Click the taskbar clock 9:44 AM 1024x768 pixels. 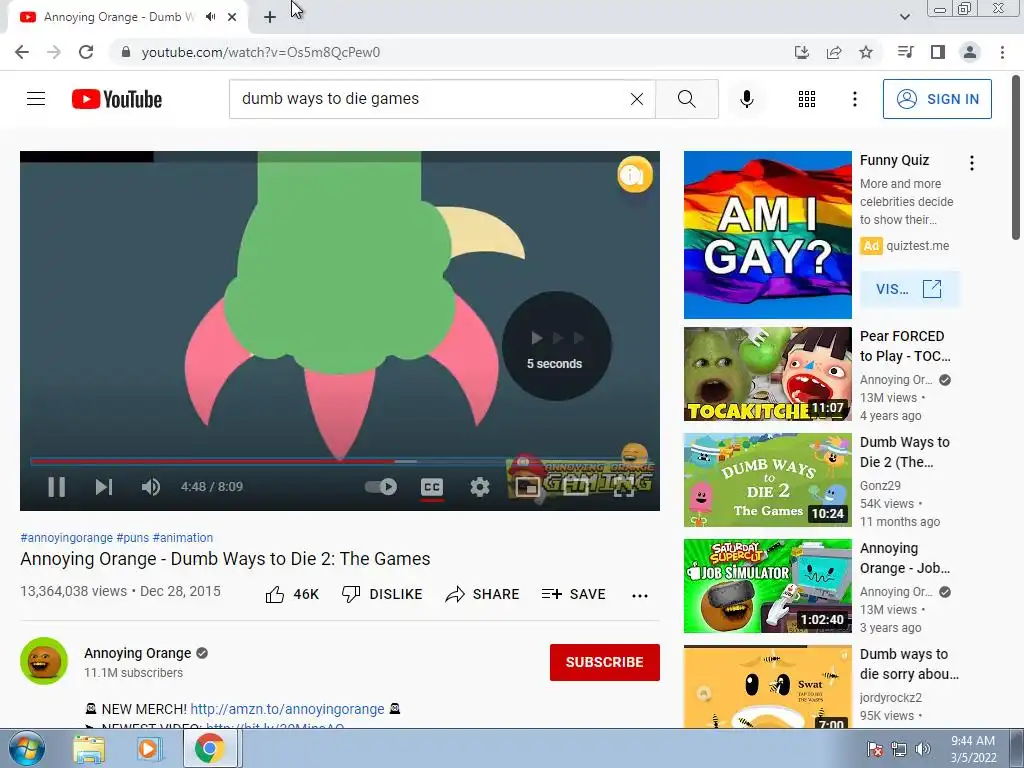coord(973,749)
